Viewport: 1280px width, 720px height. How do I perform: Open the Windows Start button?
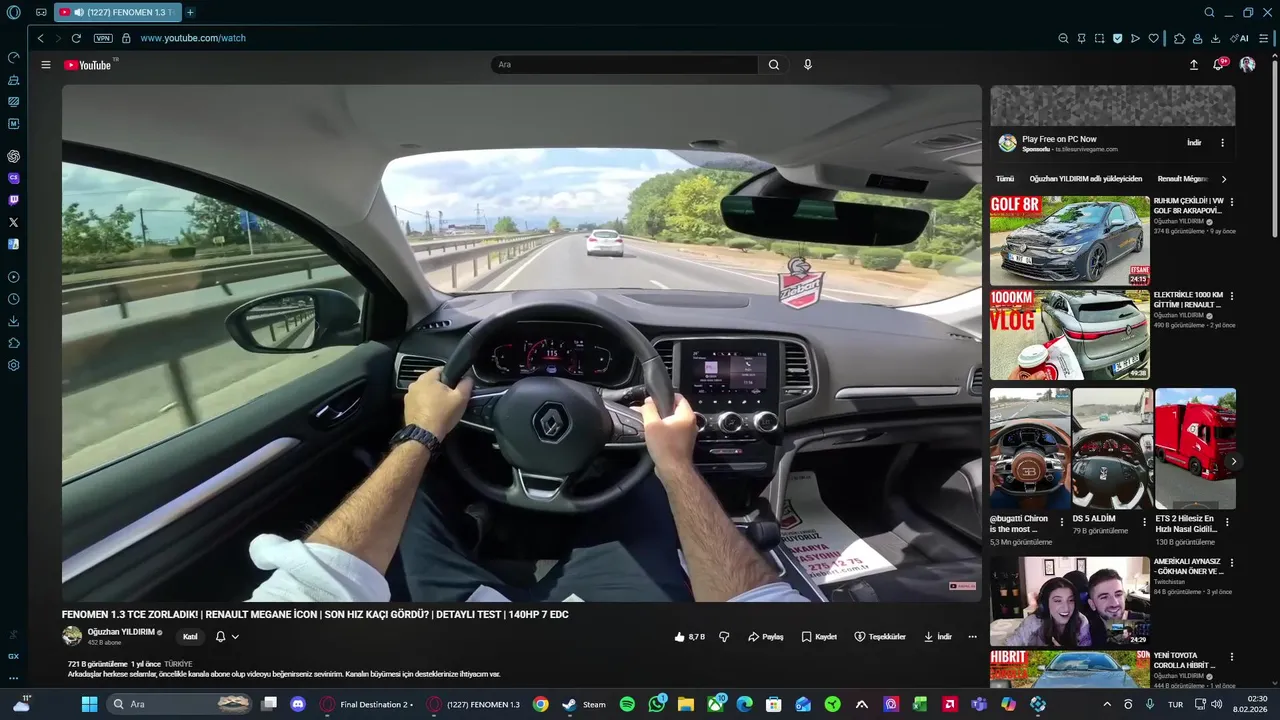pyautogui.click(x=89, y=704)
